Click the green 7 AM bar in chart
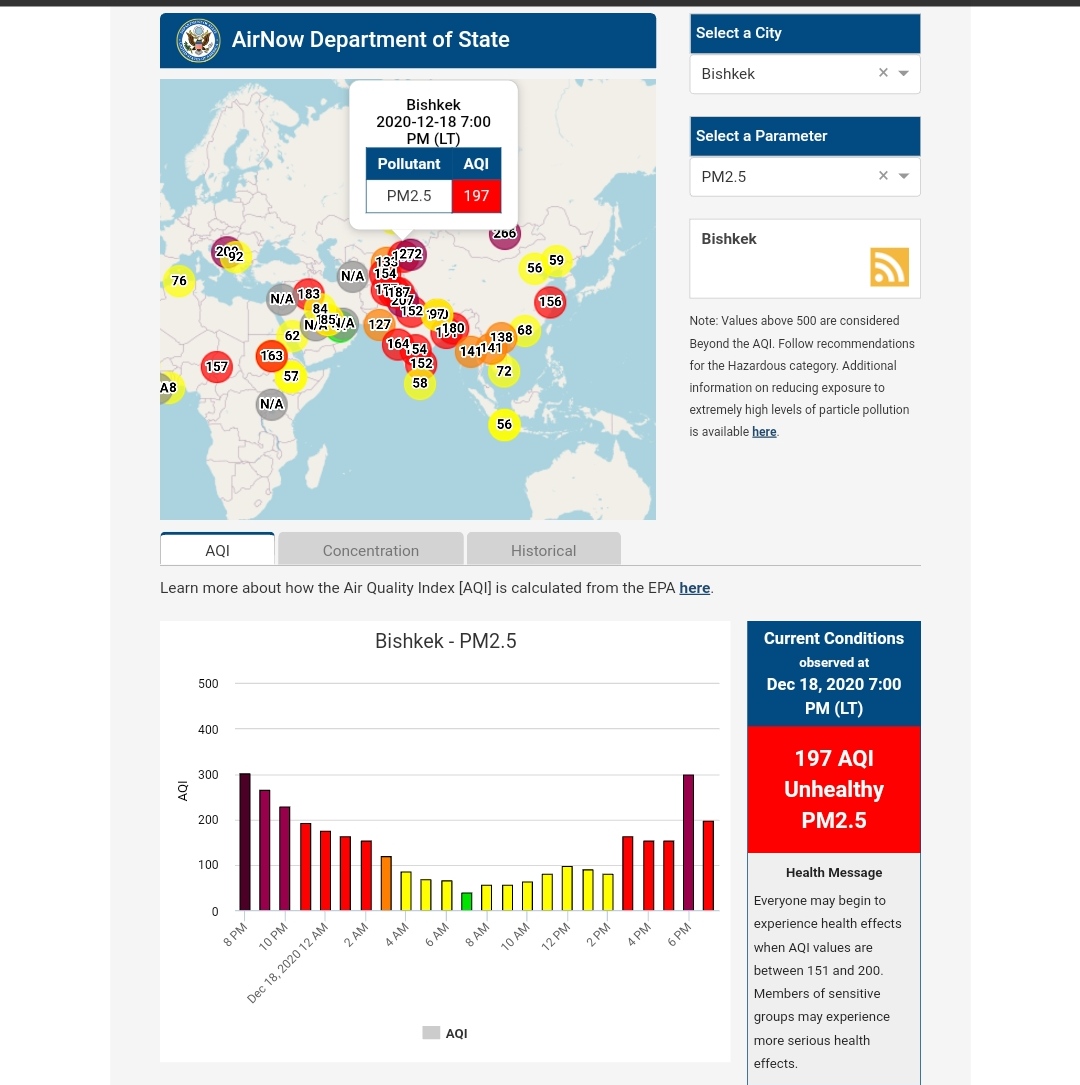The image size is (1080, 1085). [466, 901]
